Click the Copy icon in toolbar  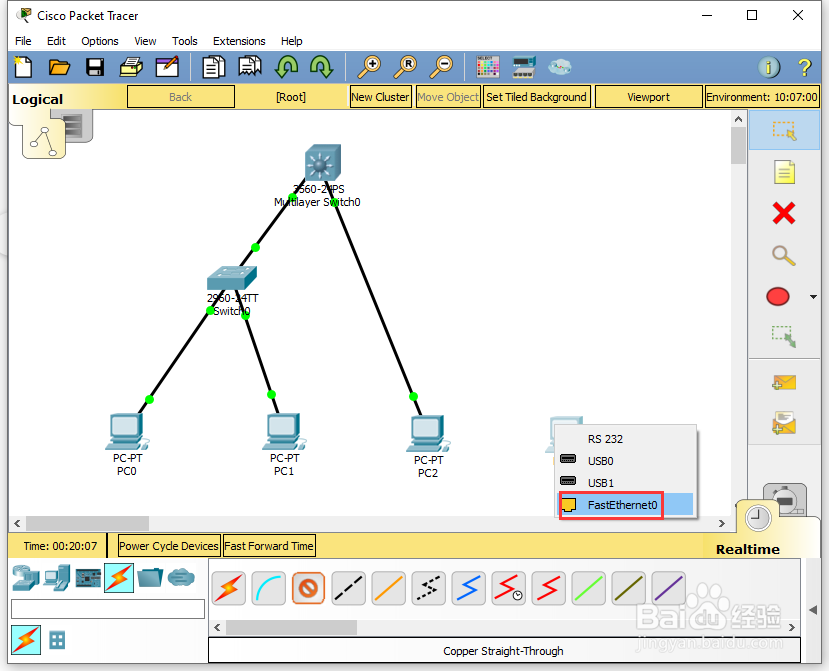[x=214, y=67]
